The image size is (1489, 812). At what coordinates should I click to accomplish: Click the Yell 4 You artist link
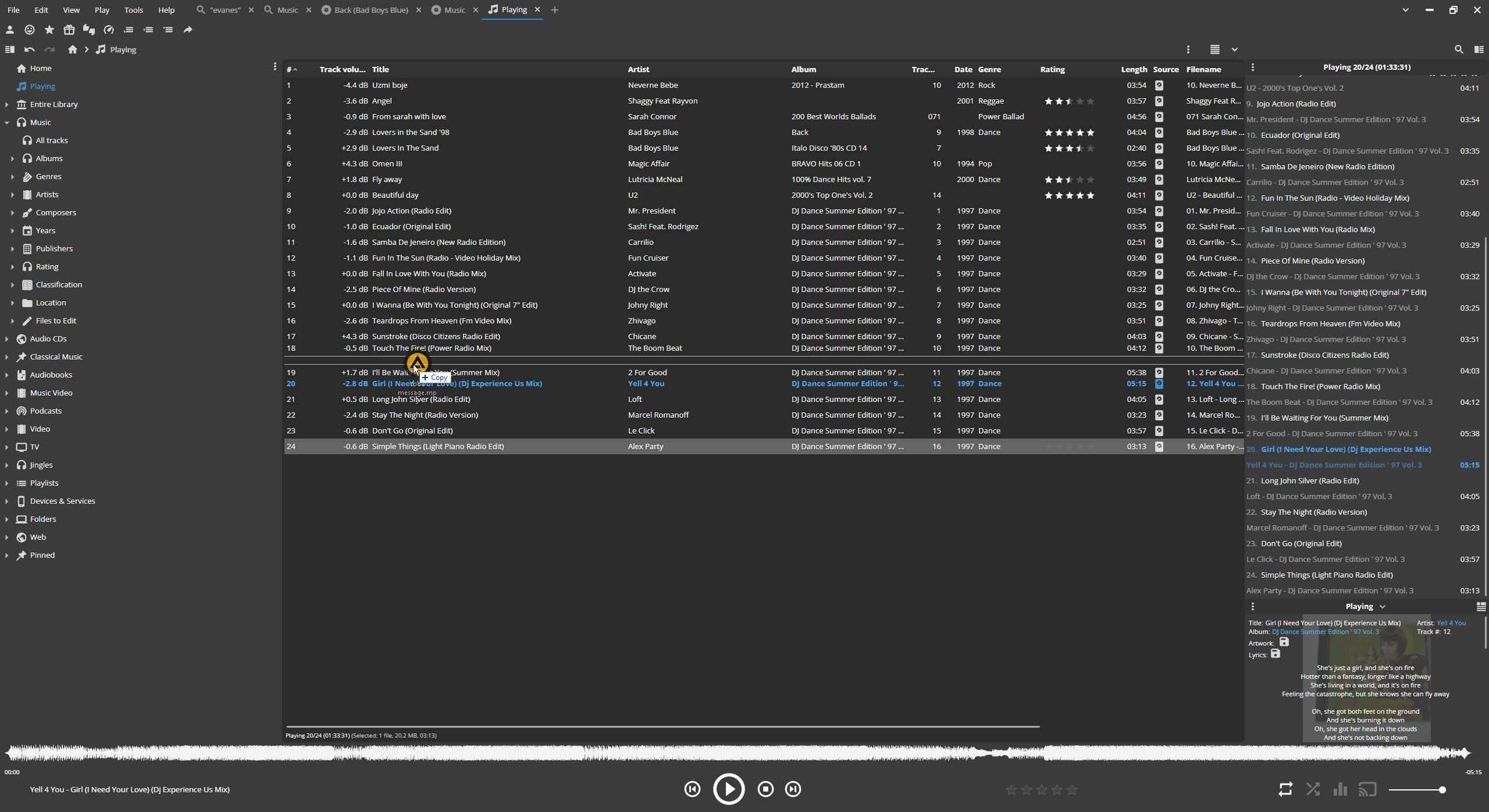(1451, 622)
